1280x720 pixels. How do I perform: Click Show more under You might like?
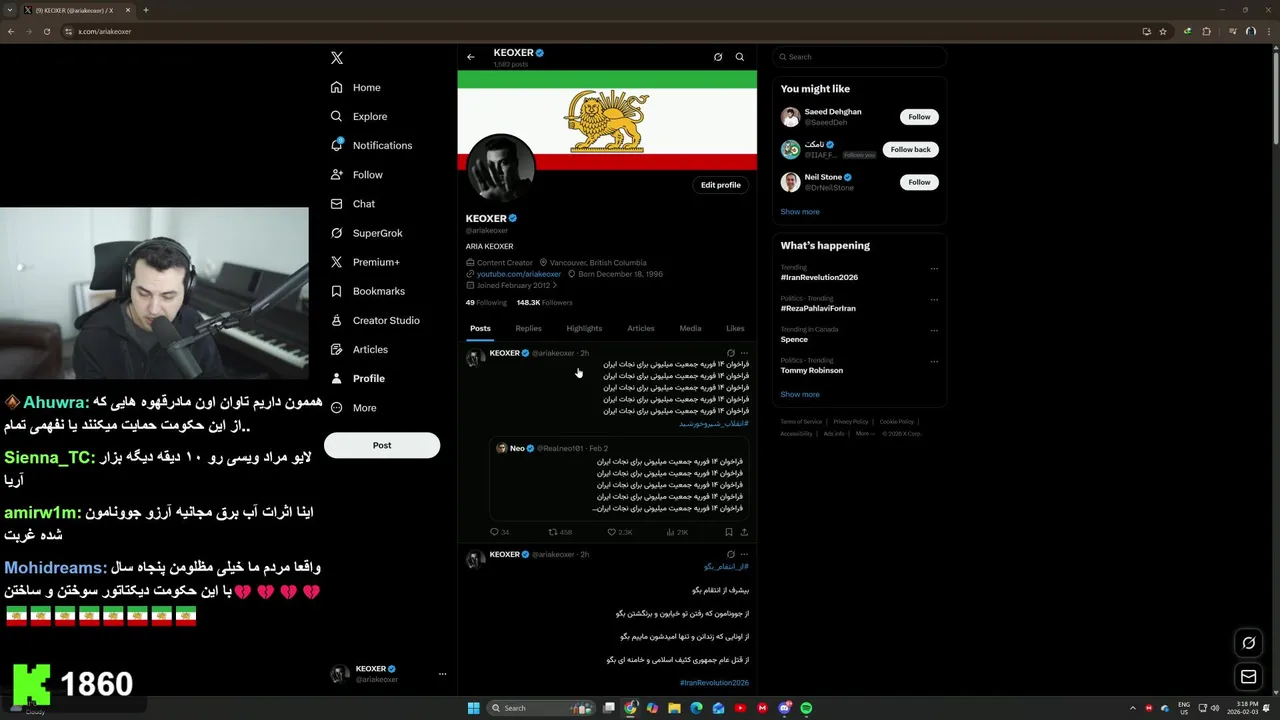click(x=800, y=212)
